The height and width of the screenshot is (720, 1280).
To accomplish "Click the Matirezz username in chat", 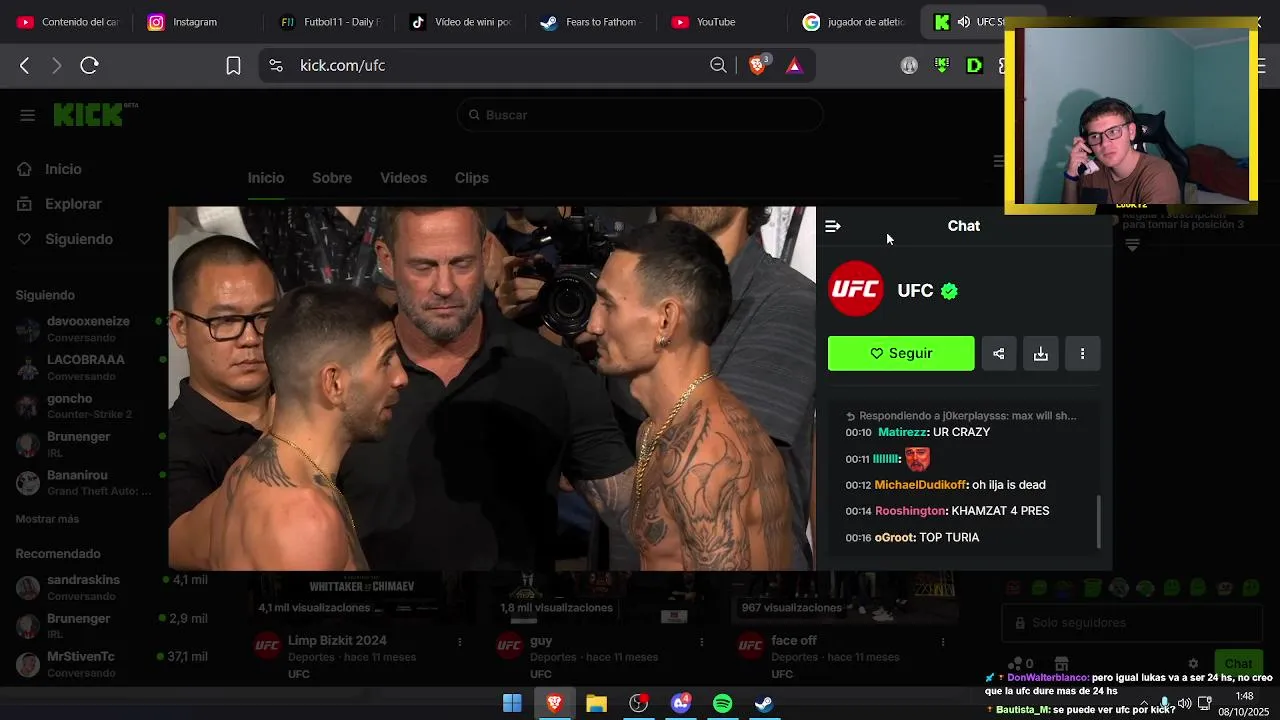I will tap(903, 432).
